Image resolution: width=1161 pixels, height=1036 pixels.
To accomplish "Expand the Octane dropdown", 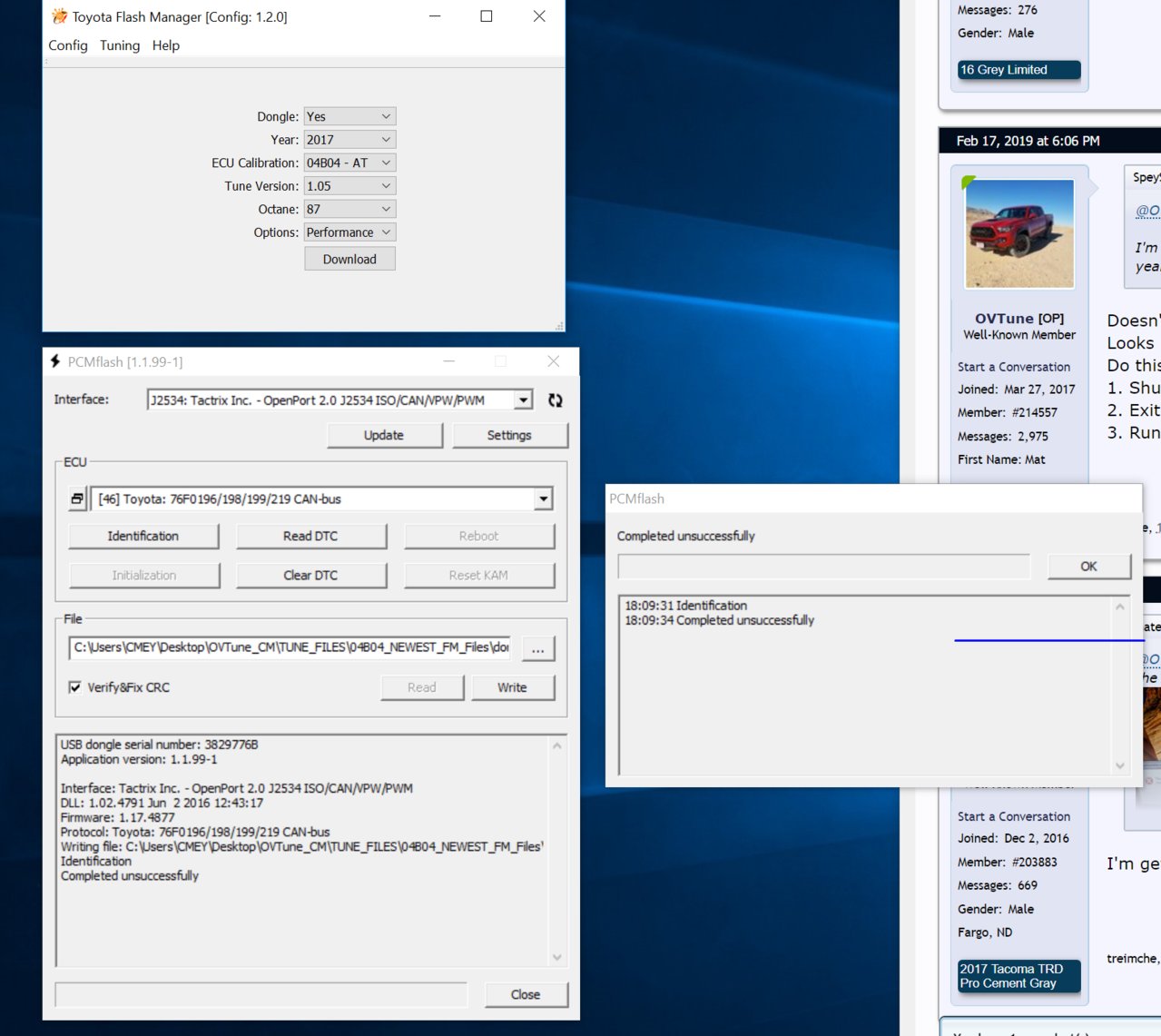I will (x=349, y=209).
